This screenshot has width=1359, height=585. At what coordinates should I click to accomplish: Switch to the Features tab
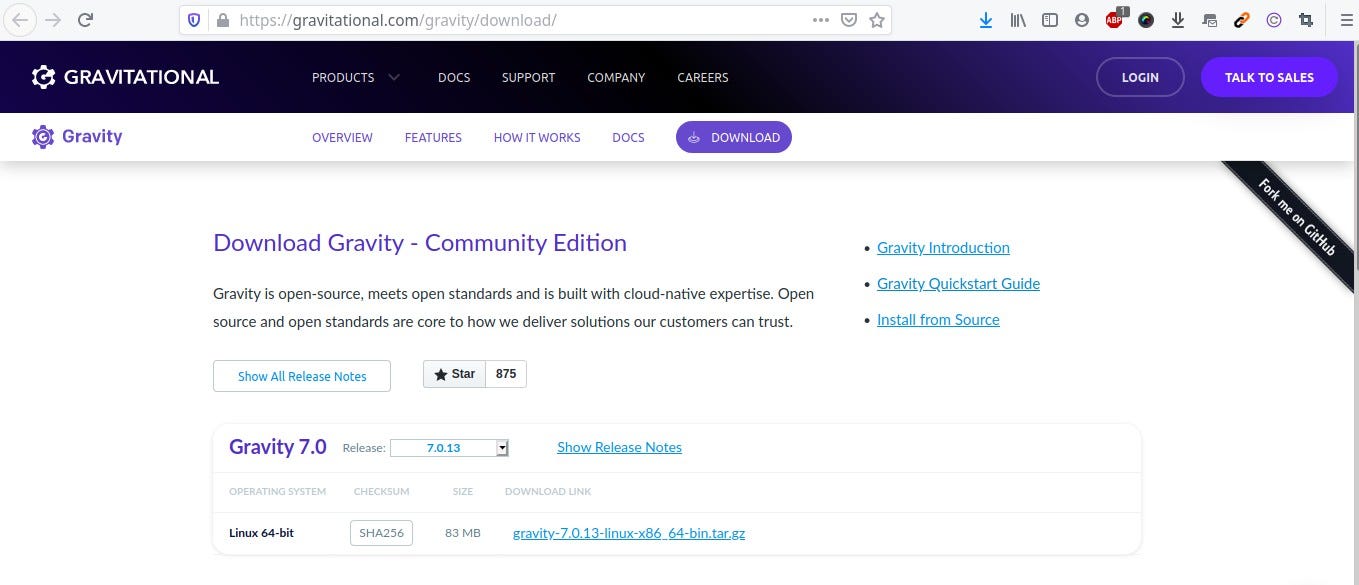coord(433,137)
